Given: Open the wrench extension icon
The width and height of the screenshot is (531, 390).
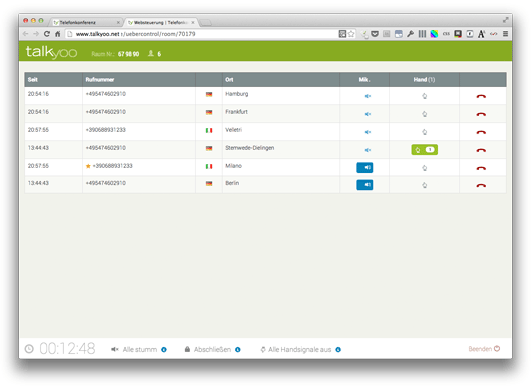Looking at the screenshot, I should (x=410, y=34).
